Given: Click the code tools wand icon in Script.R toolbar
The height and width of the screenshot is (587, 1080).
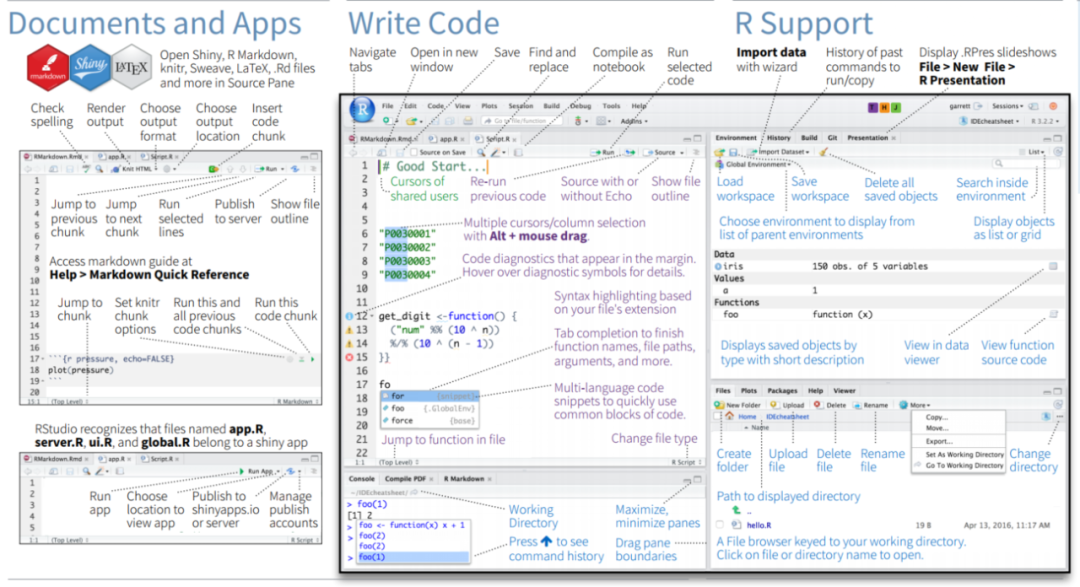Looking at the screenshot, I should tap(495, 152).
